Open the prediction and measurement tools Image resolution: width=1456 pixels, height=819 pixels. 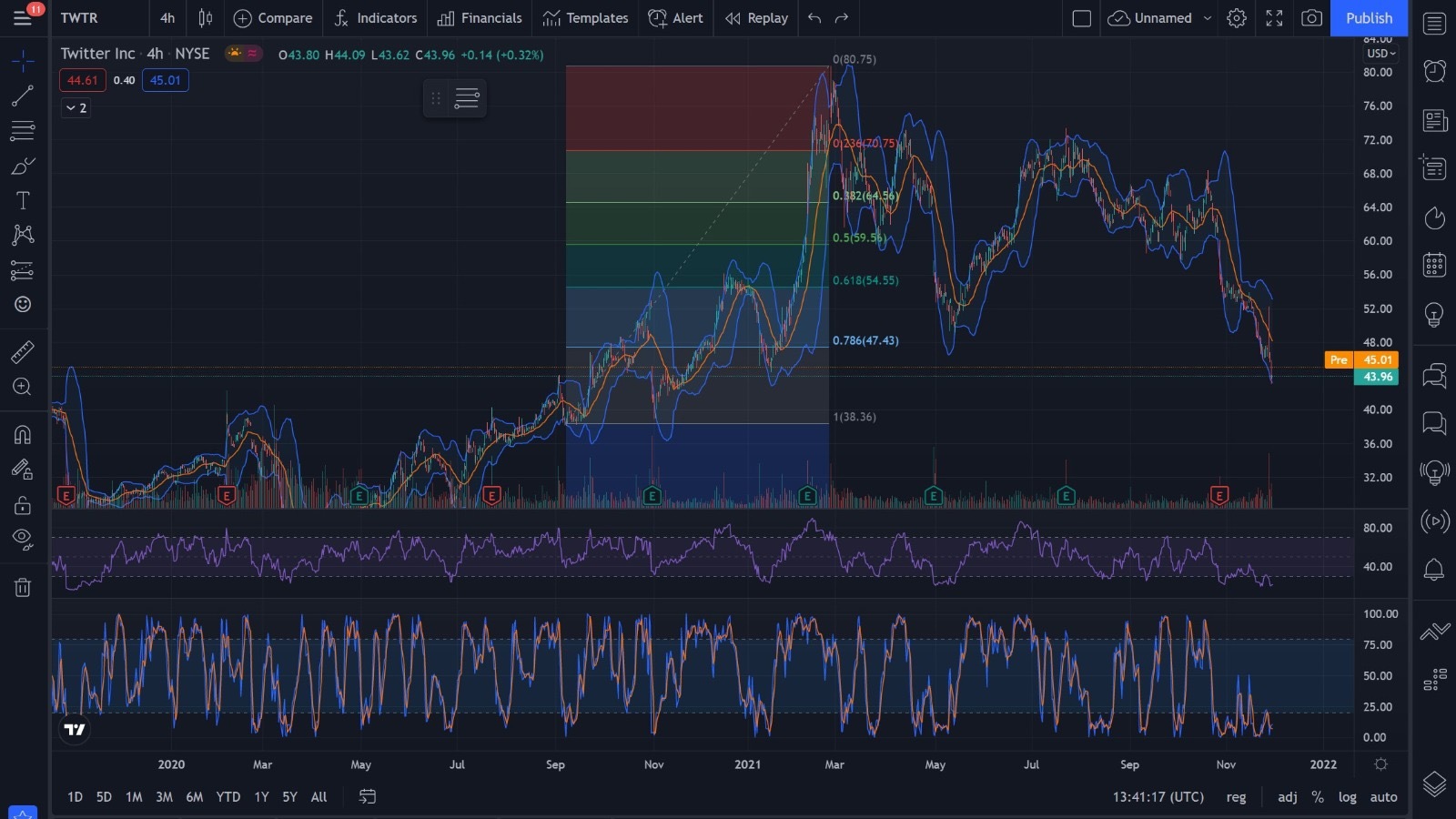point(23,269)
